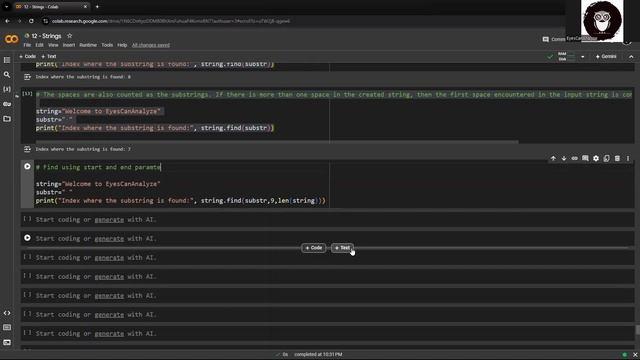Open the selected cell's editor settings gear
This screenshot has width=640, height=360.
point(596,158)
